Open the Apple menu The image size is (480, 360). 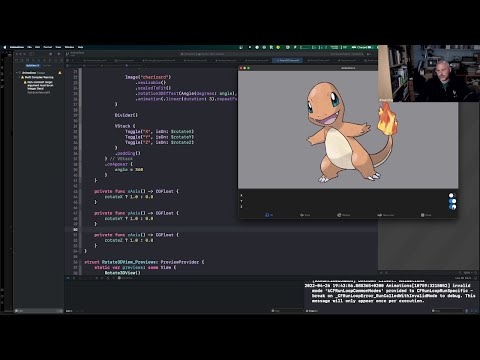pyautogui.click(x=5, y=47)
